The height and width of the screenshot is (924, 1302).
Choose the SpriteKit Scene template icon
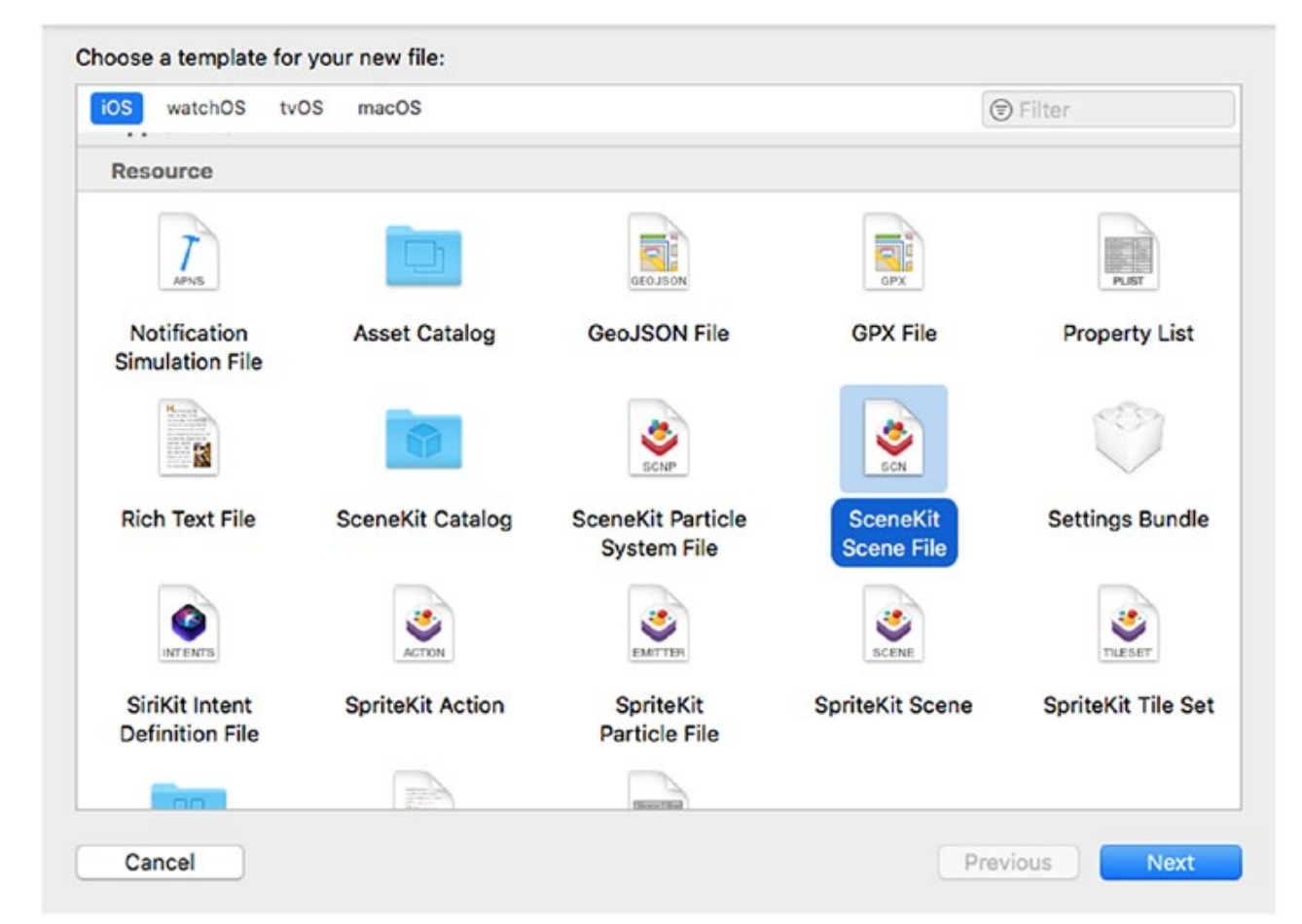(893, 623)
